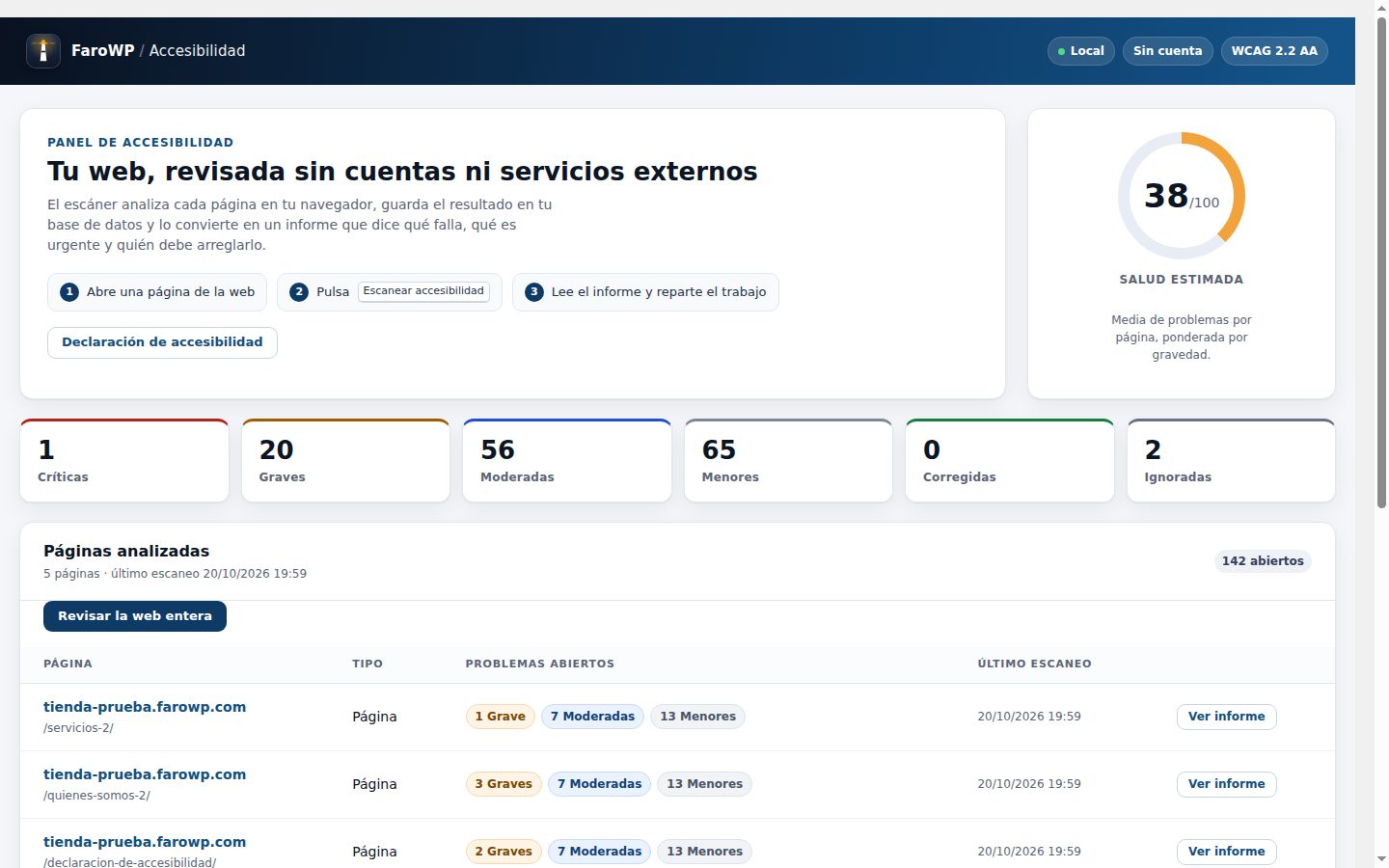
Task: Open the tienda-prueba.farowp.com link for /quienes-somos-2/
Action: click(x=145, y=774)
